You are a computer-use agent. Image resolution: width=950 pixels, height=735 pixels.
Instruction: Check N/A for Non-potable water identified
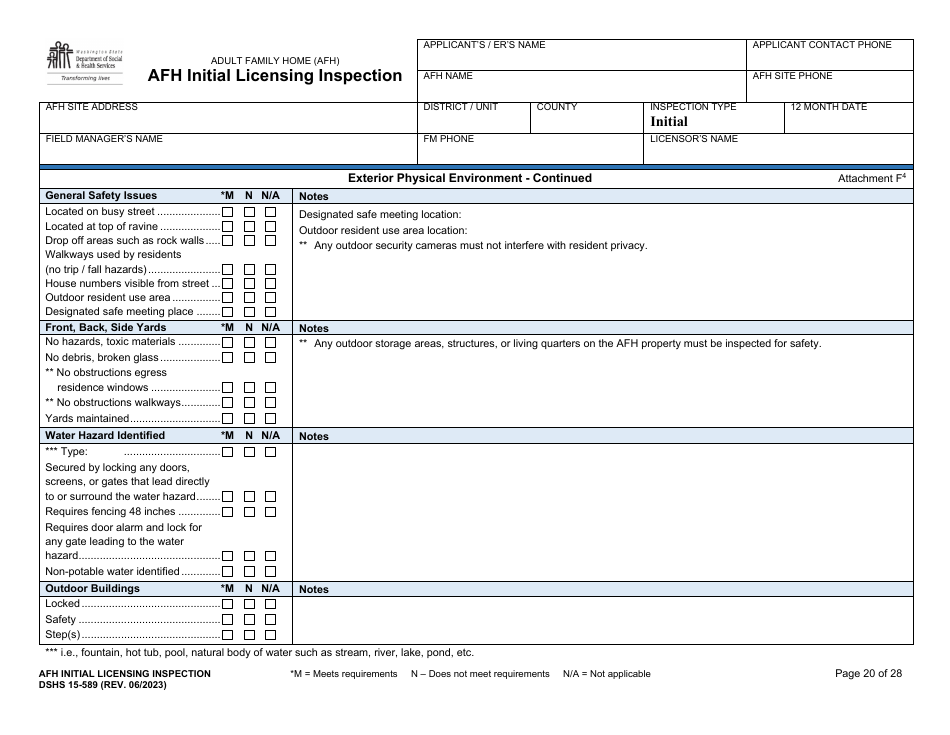[268, 571]
